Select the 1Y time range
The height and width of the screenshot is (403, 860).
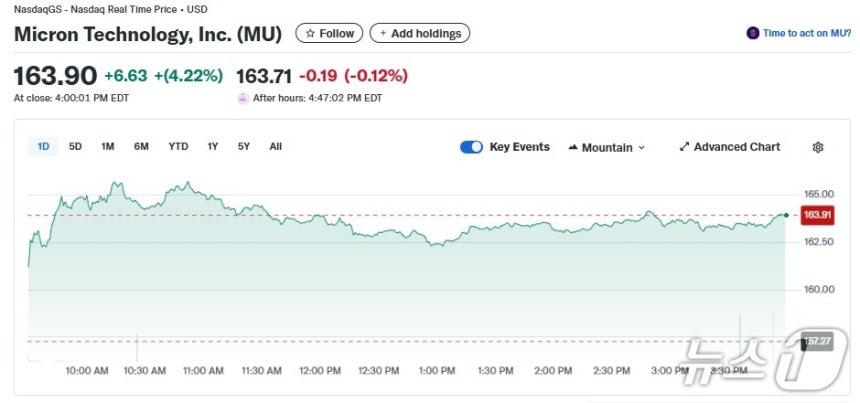(x=212, y=147)
